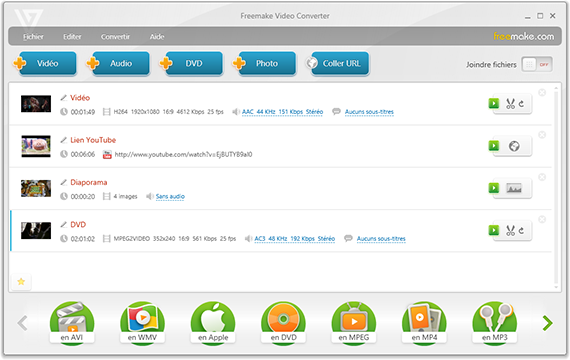Open the favorites star icon
This screenshot has height=360, width=570.
click(x=21, y=281)
